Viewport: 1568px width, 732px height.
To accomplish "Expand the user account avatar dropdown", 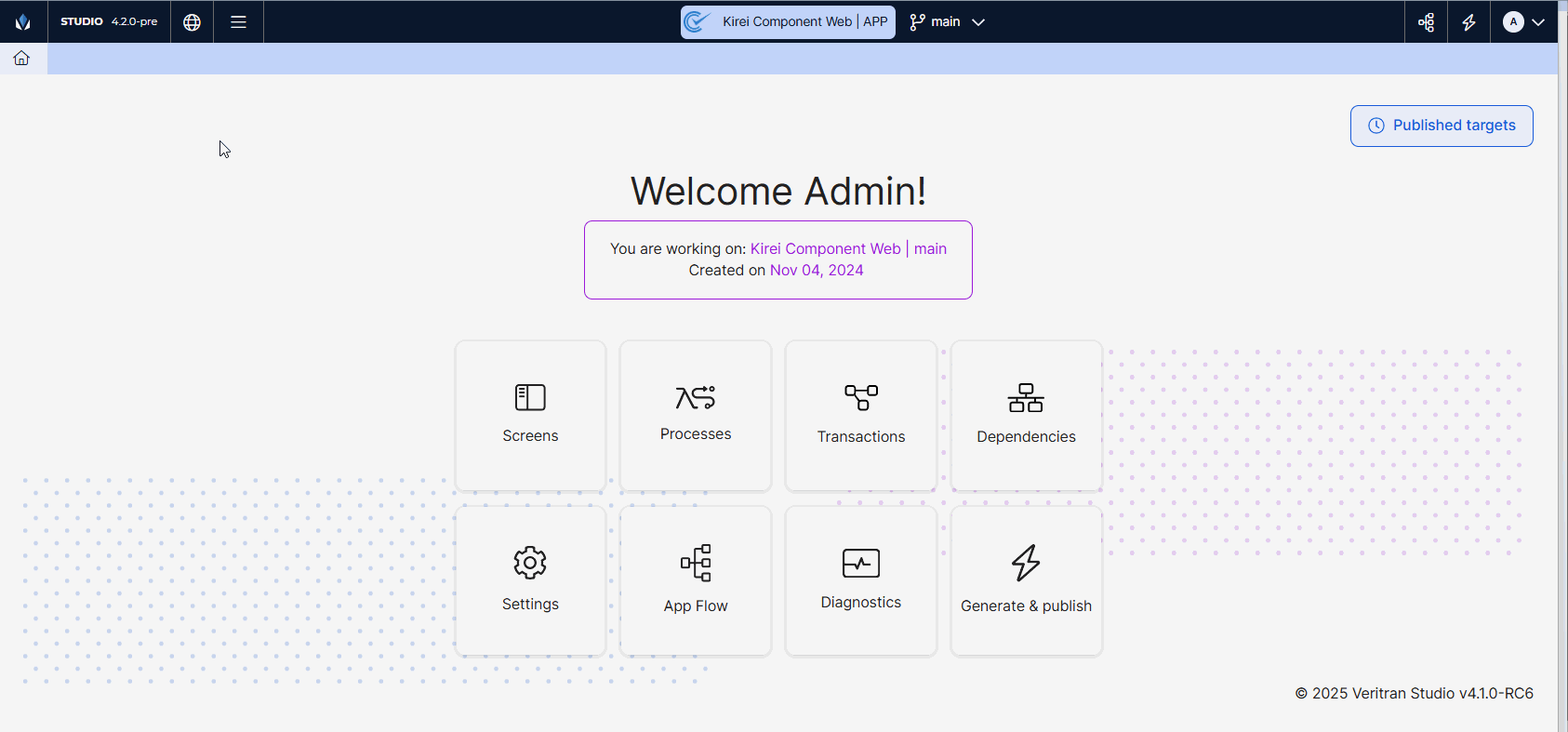I will (x=1523, y=21).
